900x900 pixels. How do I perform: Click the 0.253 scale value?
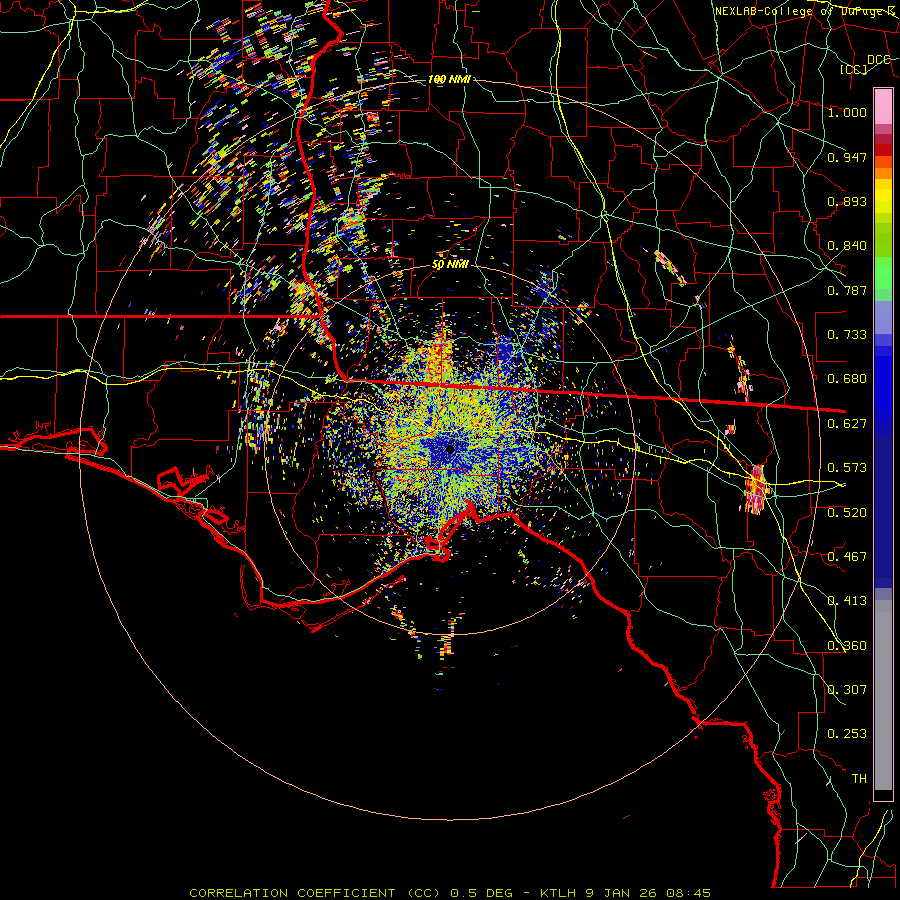(847, 734)
